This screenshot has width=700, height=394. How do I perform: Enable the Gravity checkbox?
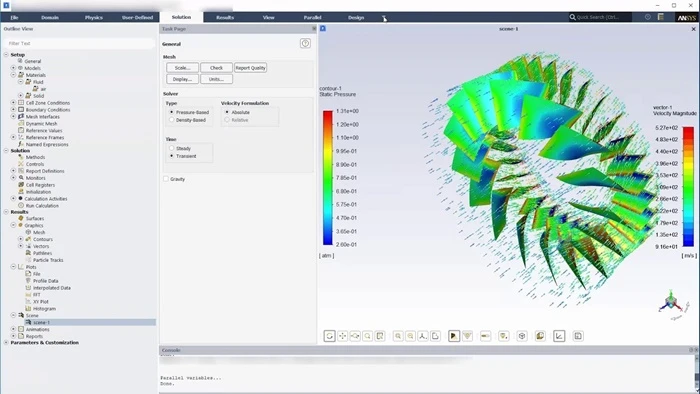(x=166, y=179)
